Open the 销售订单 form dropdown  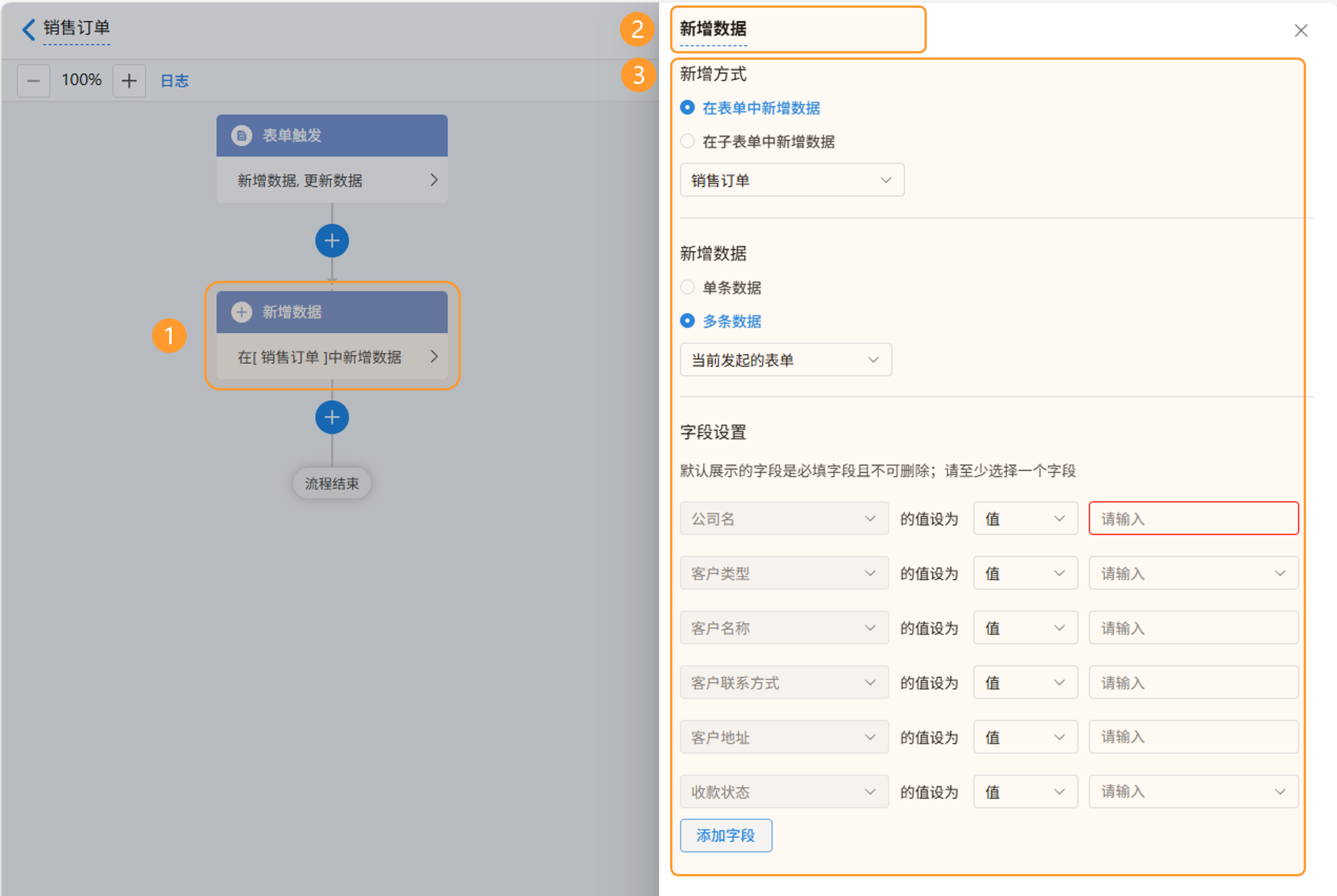click(792, 180)
